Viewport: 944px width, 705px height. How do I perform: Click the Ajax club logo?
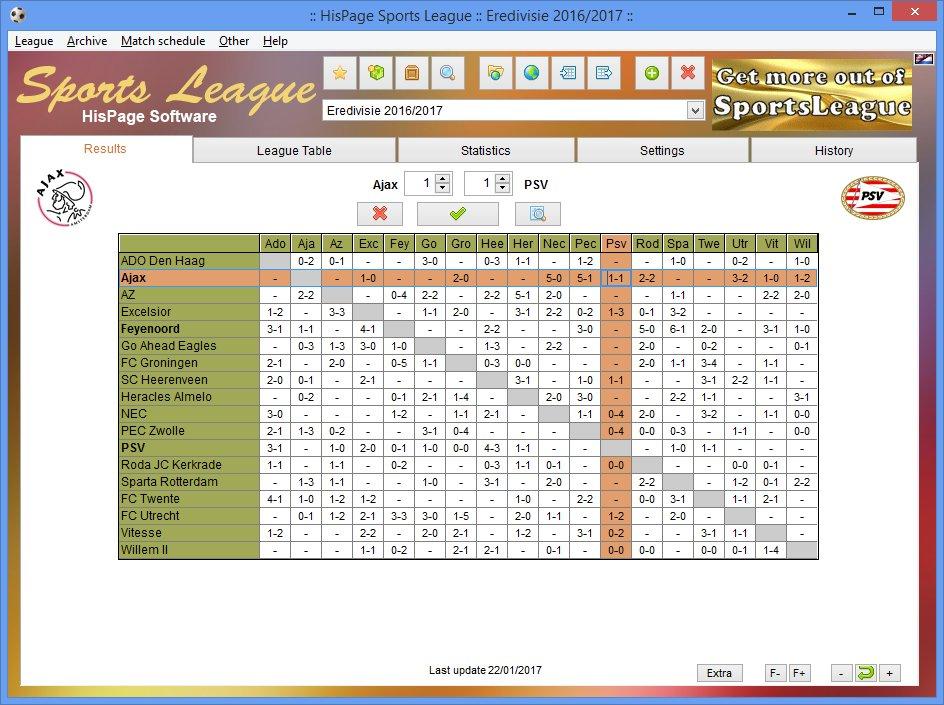[64, 198]
